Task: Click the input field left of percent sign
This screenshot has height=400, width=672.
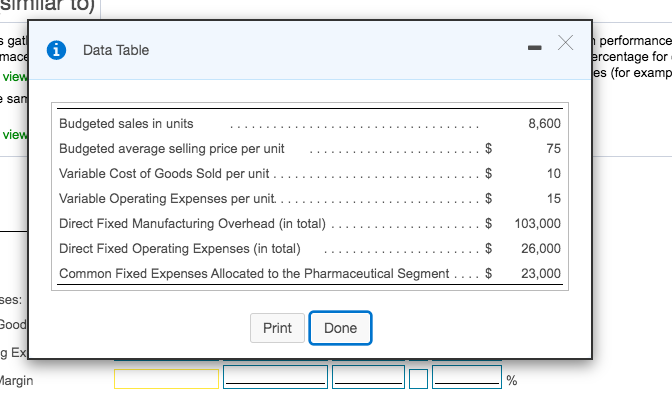Action: pyautogui.click(x=467, y=379)
